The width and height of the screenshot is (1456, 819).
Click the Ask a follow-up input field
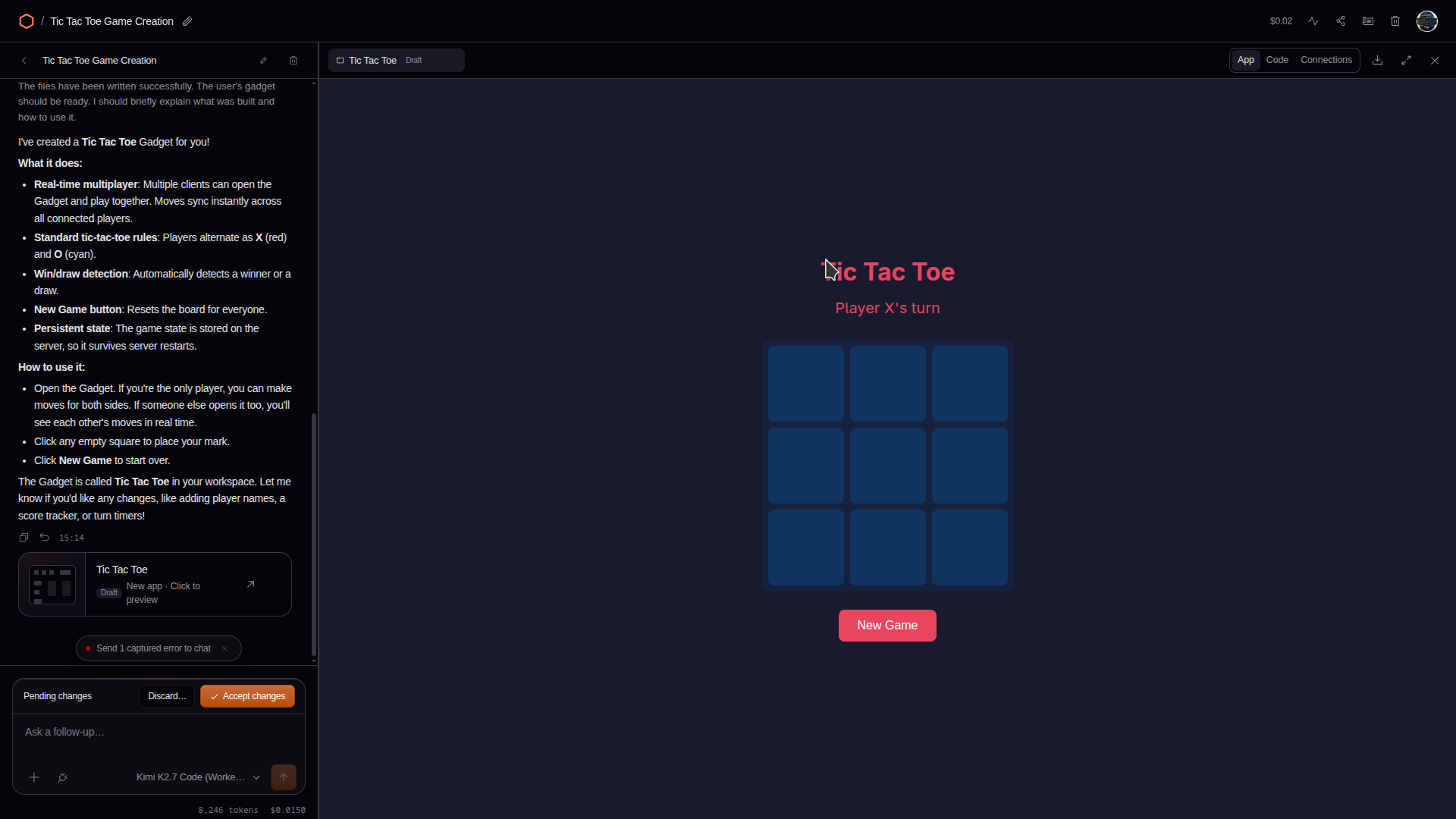(158, 733)
